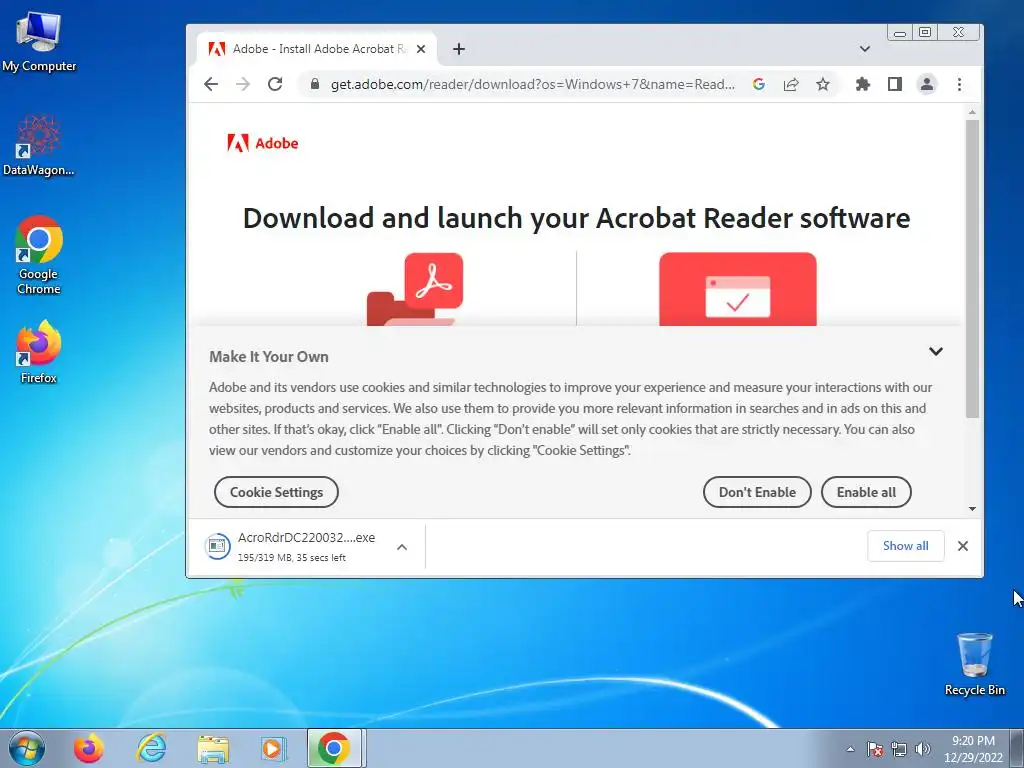1024x768 pixels.
Task: Open Windows Explorer folder in the taskbar
Action: [x=213, y=748]
